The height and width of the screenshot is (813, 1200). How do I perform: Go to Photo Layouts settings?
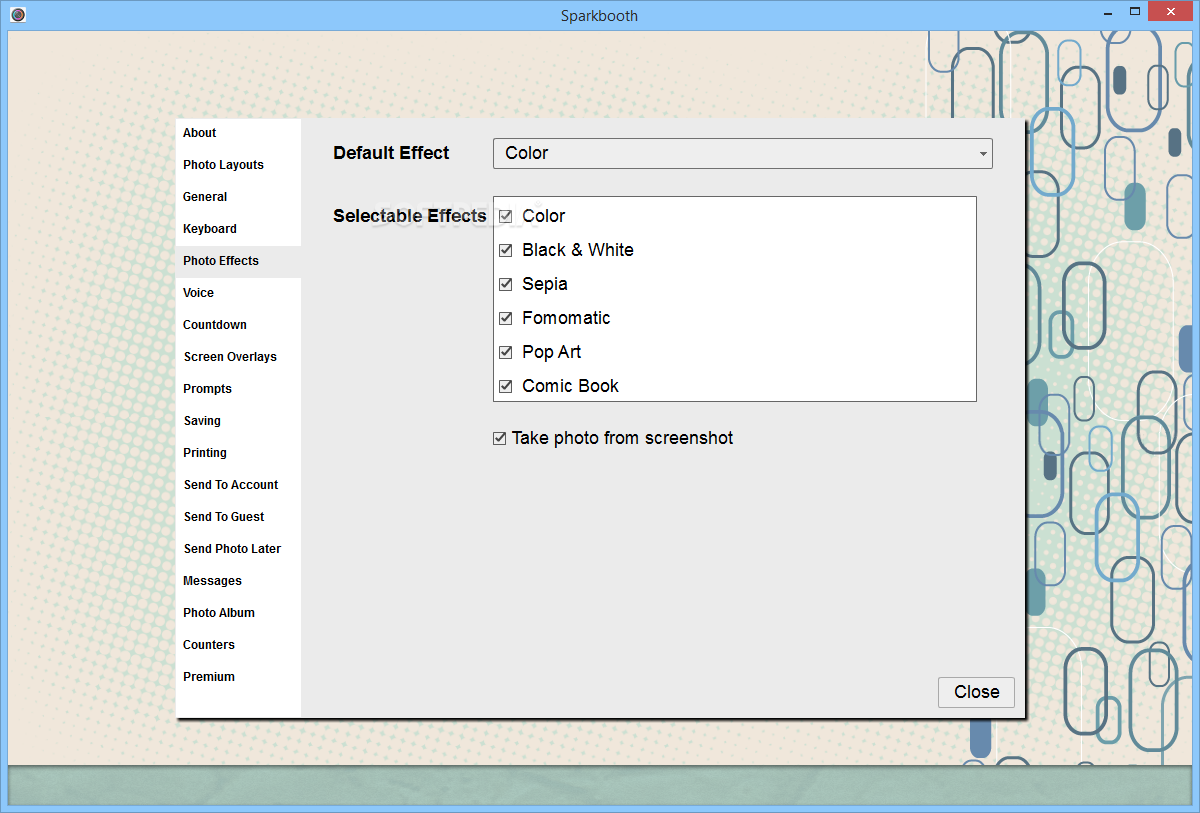click(x=238, y=165)
